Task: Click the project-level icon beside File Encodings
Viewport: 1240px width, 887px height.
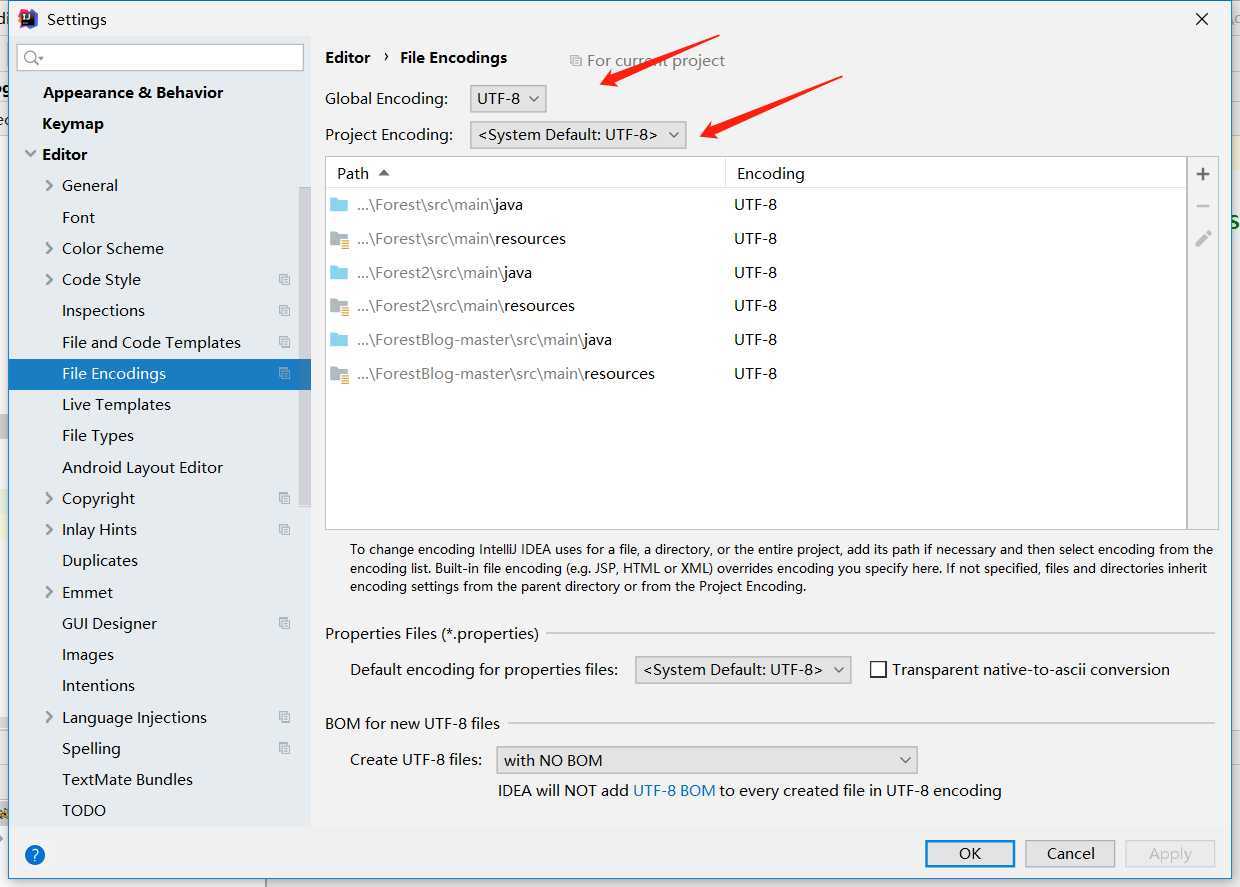Action: point(285,373)
